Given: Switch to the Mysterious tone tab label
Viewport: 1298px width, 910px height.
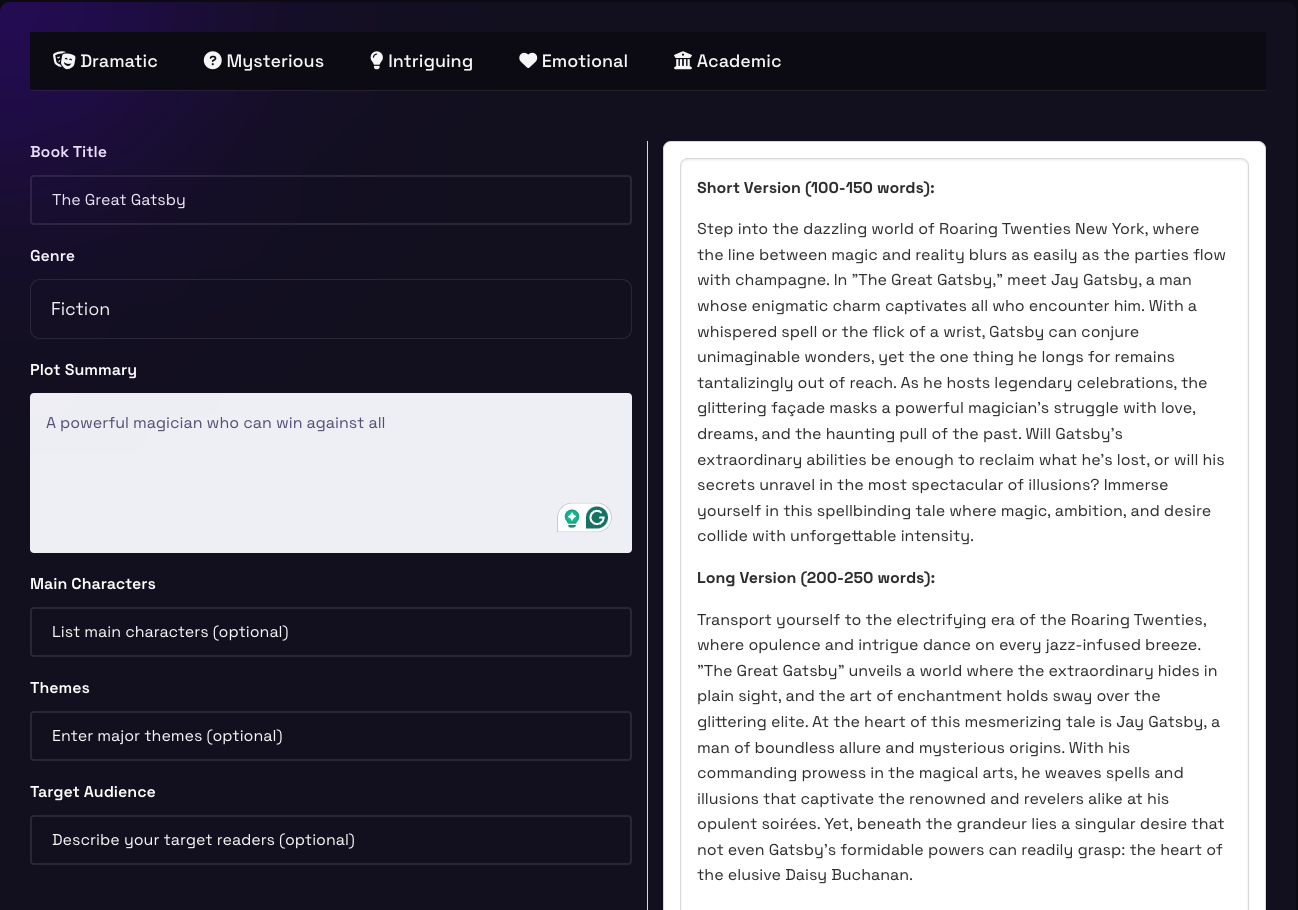Looking at the screenshot, I should coord(275,61).
